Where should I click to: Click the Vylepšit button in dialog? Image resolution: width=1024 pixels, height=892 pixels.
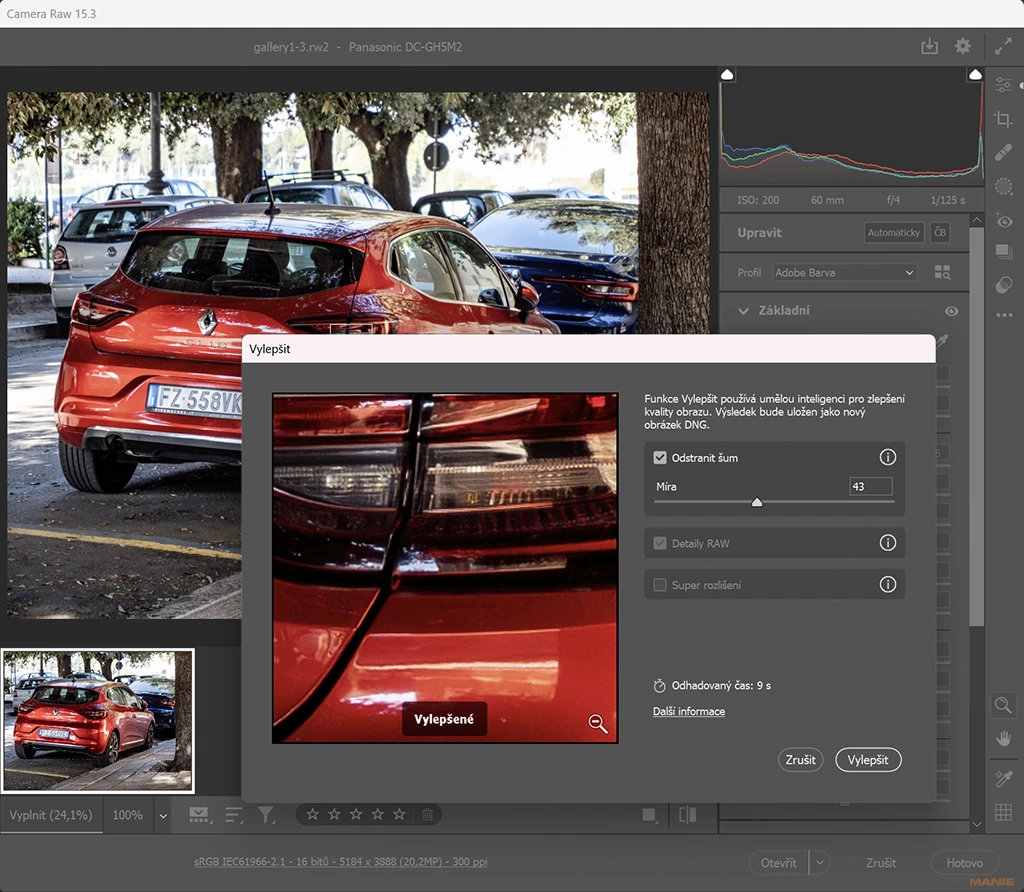click(868, 760)
